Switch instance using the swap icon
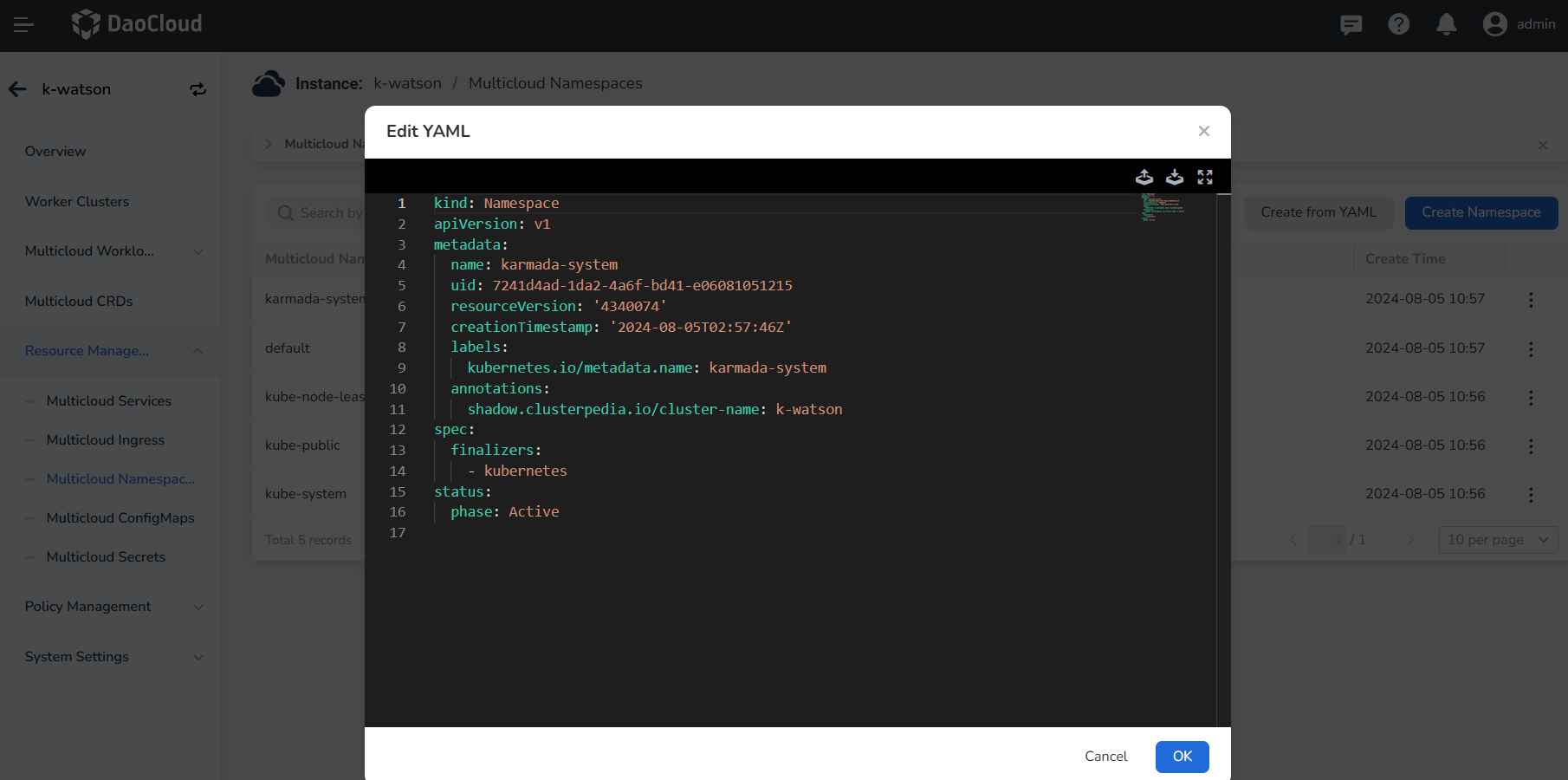The image size is (1568, 780). [x=198, y=89]
